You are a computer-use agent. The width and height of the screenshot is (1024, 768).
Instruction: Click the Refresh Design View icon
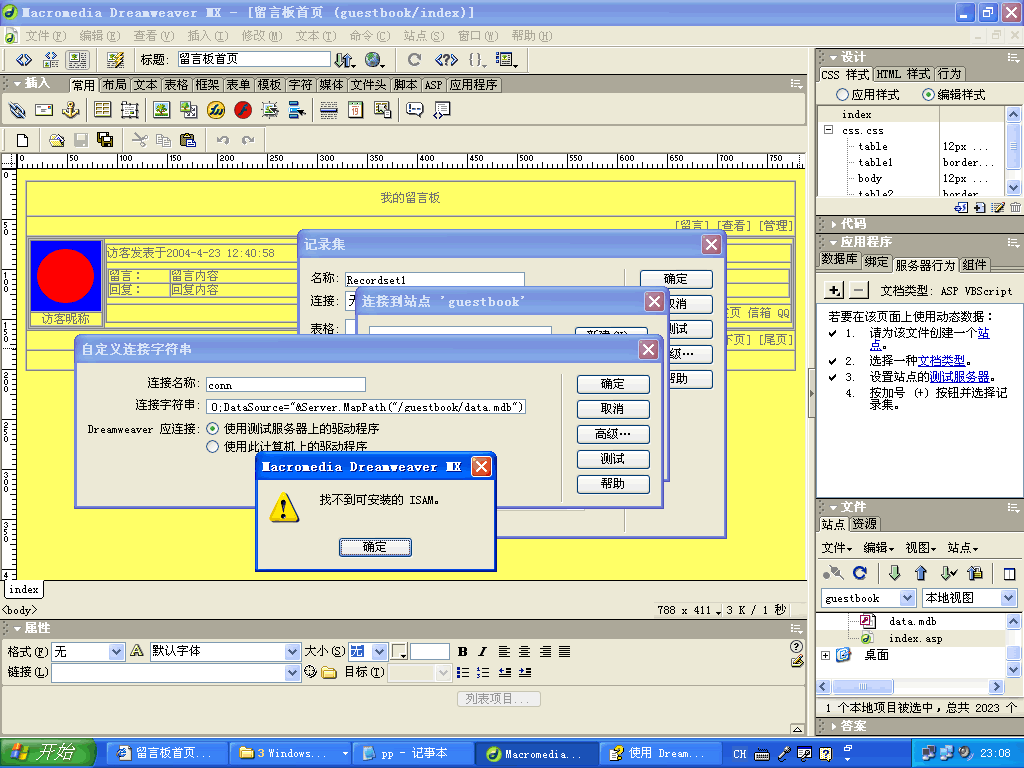(x=414, y=60)
